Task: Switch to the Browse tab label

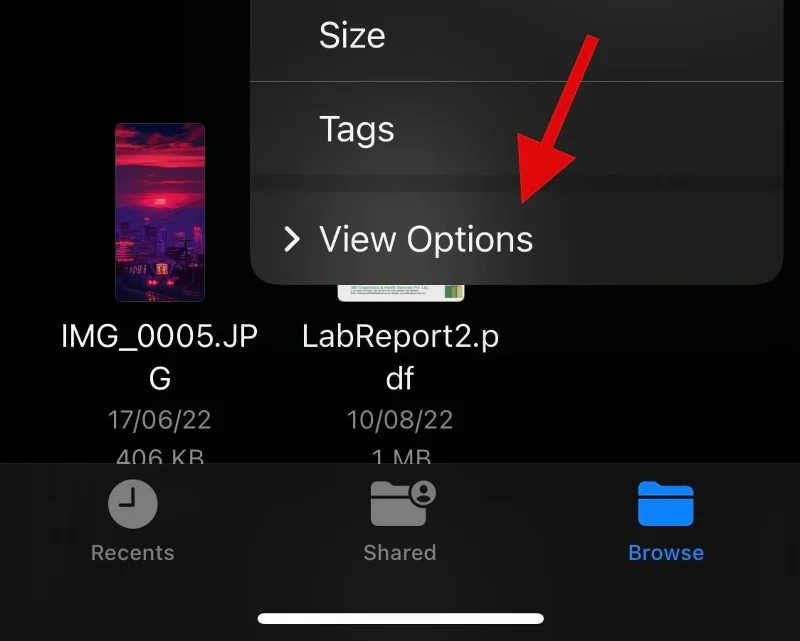Action: pyautogui.click(x=666, y=553)
